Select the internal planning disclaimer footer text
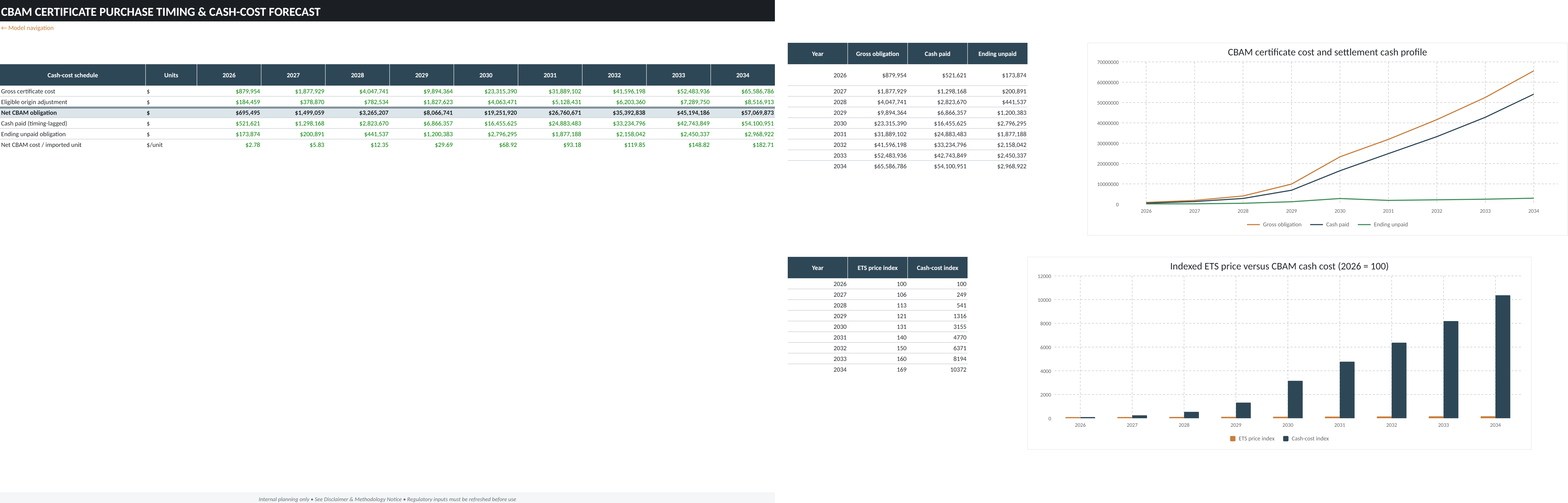This screenshot has width=1568, height=503. [387, 499]
